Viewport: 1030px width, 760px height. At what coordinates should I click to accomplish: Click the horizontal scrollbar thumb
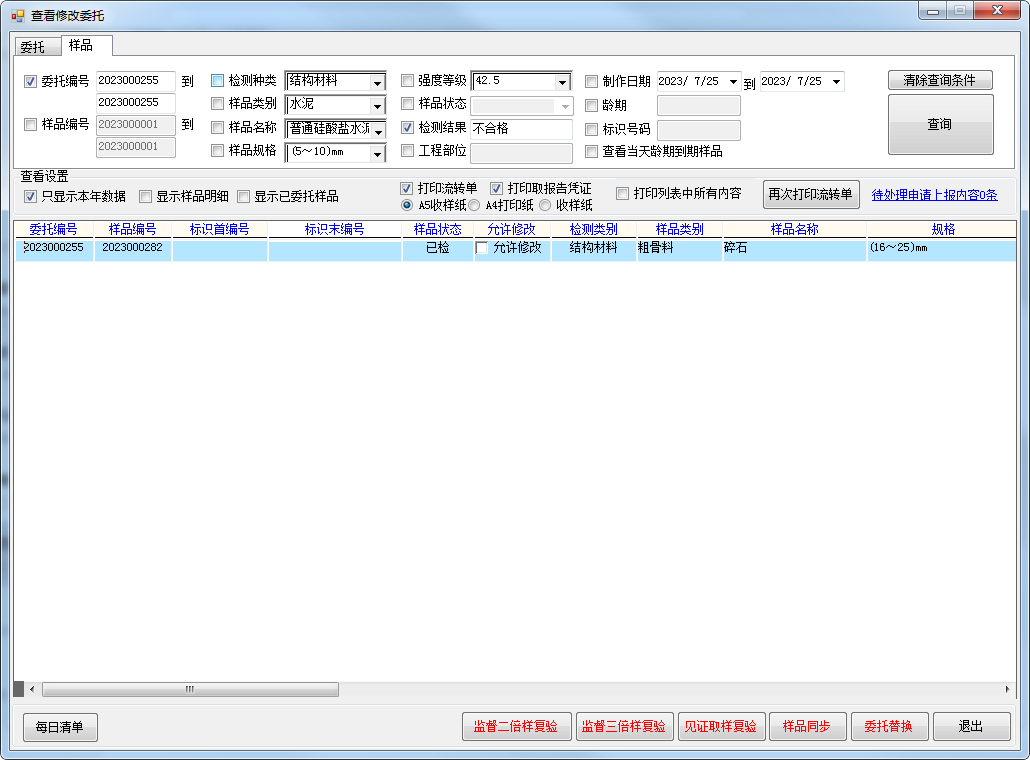point(190,689)
